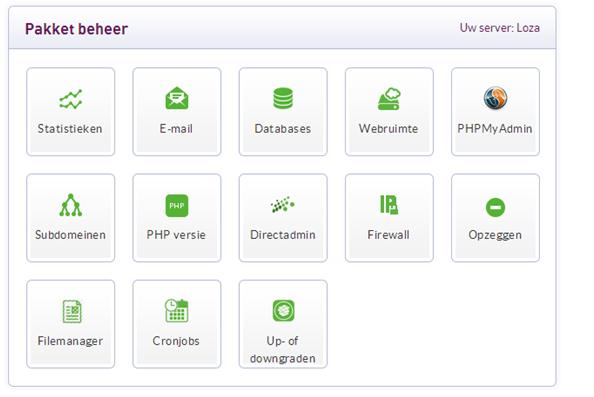
Task: Click the Pakket beheer heading
Action: click(x=77, y=29)
